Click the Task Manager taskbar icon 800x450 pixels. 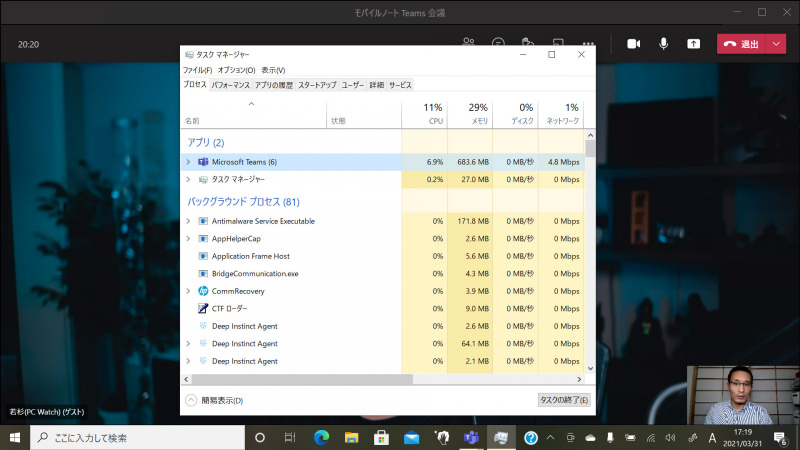(501, 438)
